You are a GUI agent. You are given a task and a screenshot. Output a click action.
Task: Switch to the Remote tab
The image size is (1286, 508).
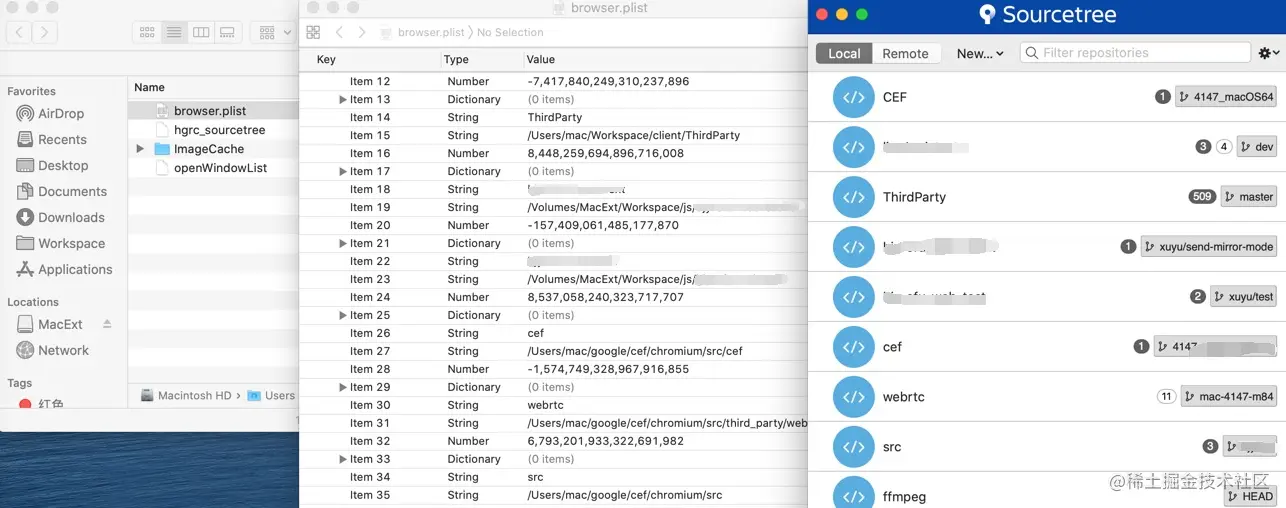tap(905, 53)
